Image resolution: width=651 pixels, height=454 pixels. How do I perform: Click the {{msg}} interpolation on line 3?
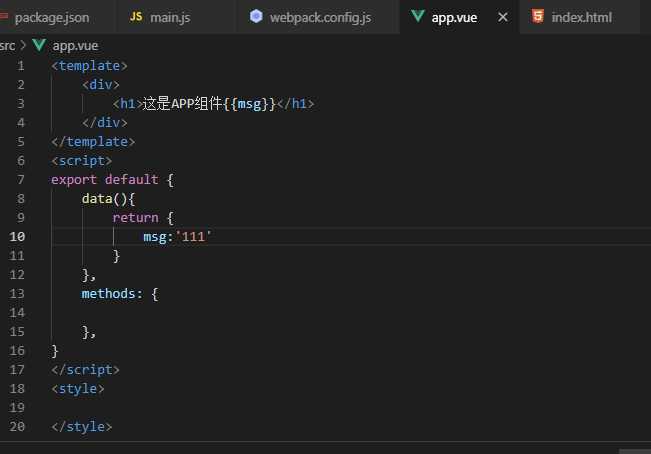tap(250, 104)
